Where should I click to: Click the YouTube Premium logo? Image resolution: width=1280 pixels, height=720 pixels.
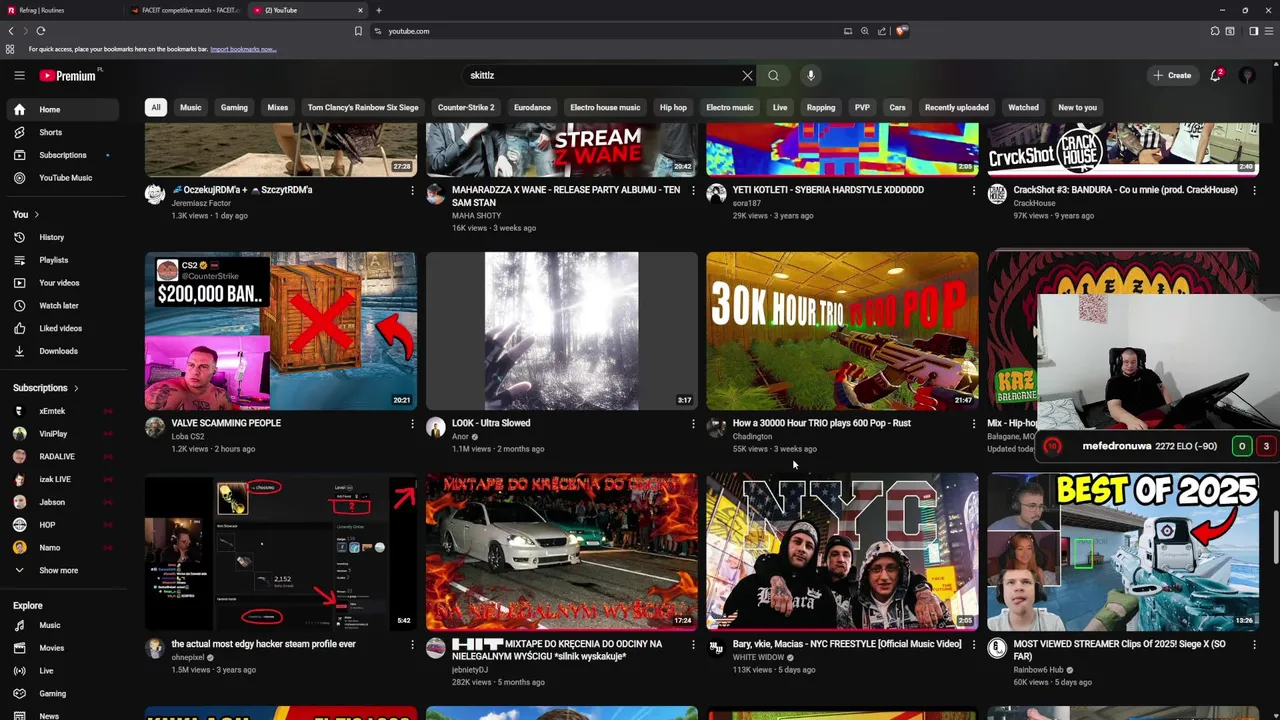point(68,76)
